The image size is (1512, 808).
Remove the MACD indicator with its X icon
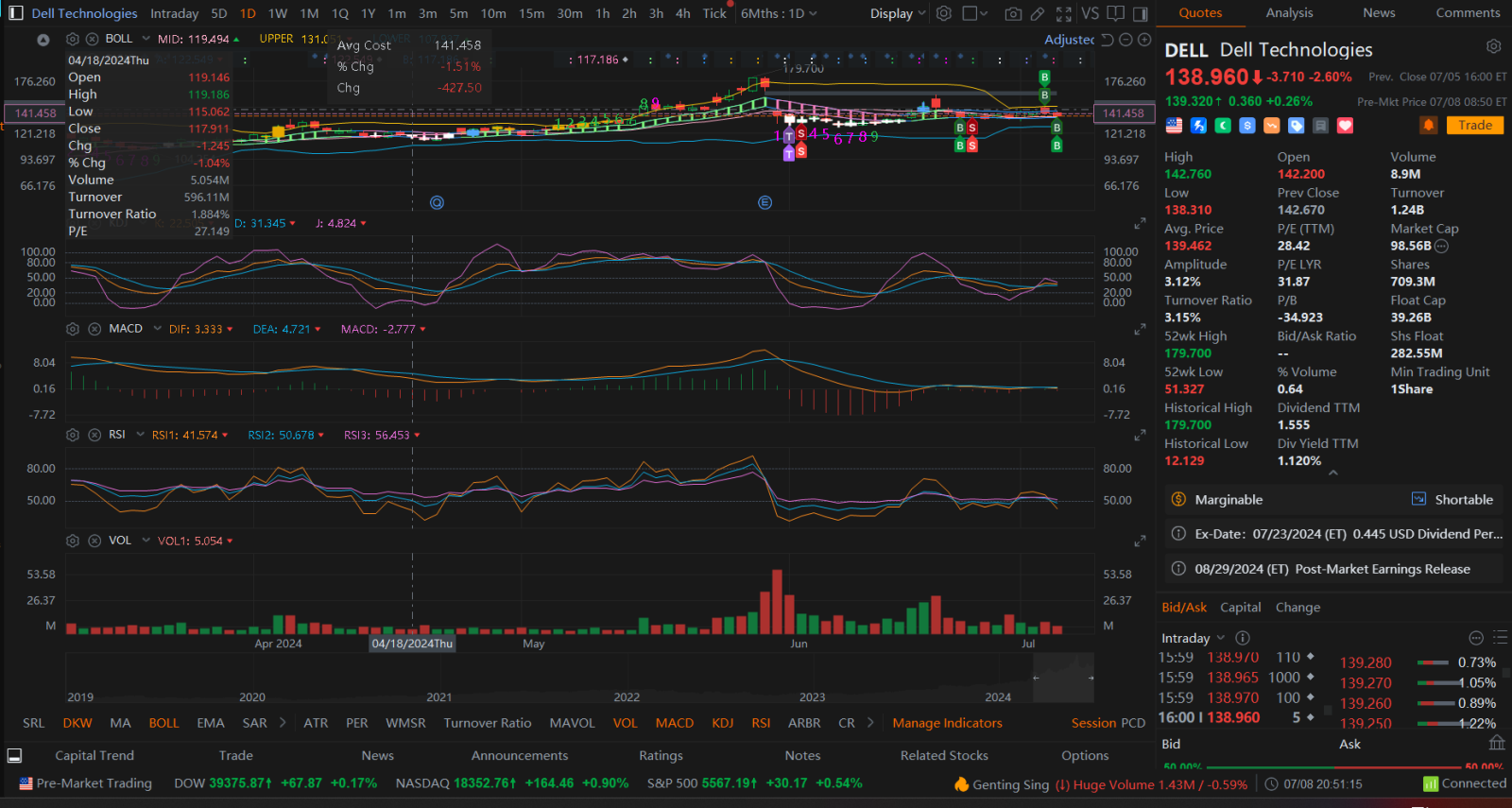pos(94,329)
